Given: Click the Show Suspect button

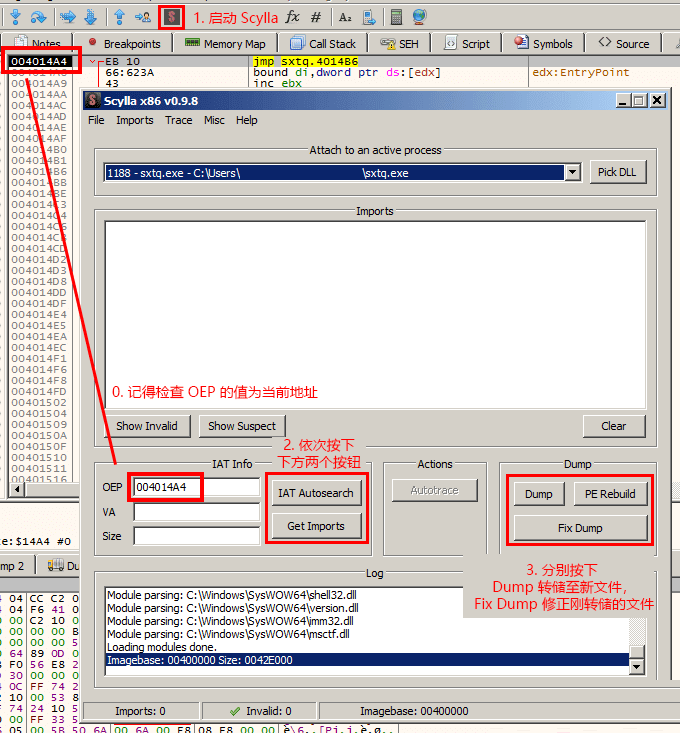Looking at the screenshot, I should (242, 426).
